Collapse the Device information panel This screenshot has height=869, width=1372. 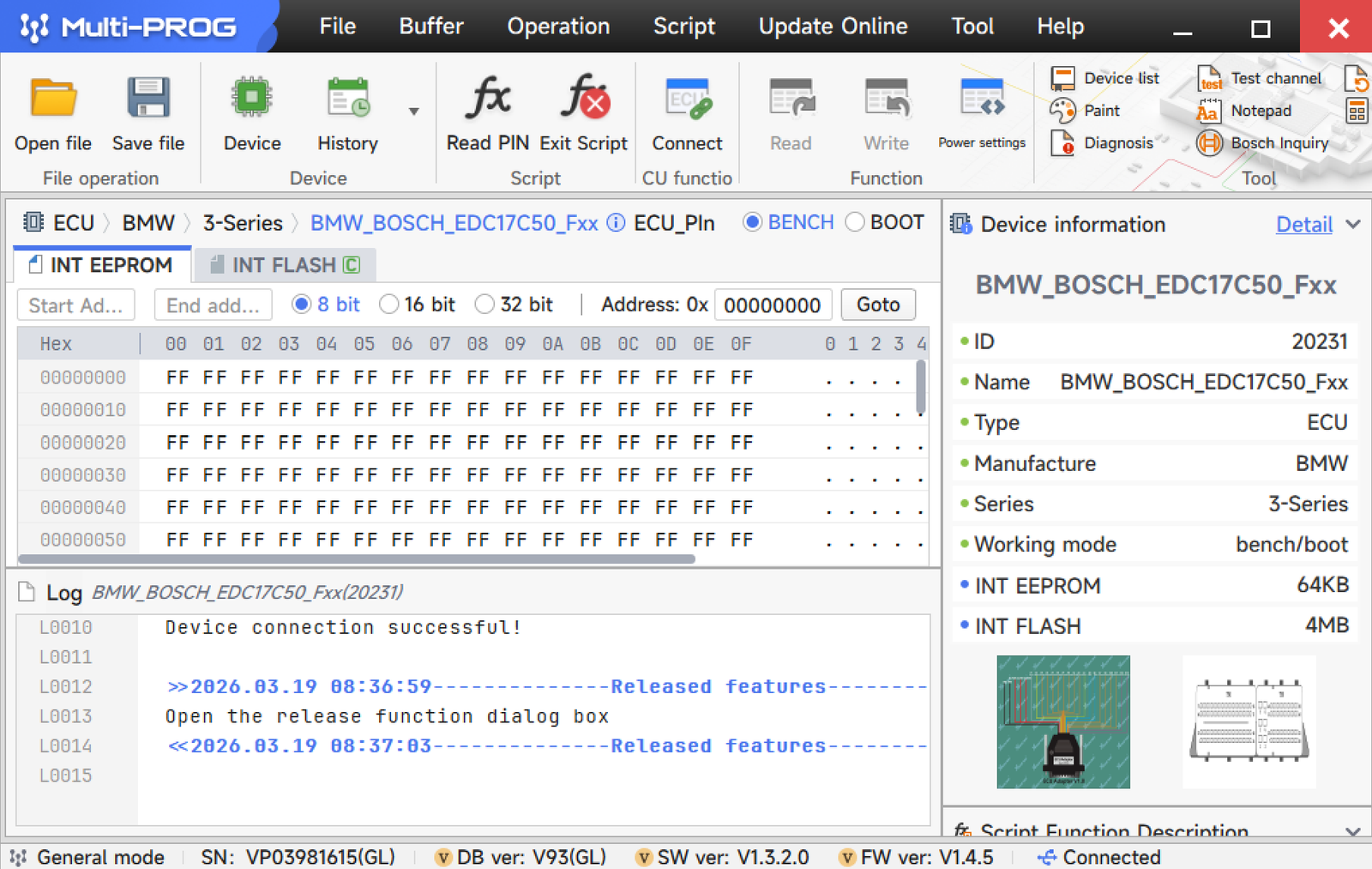(1353, 225)
